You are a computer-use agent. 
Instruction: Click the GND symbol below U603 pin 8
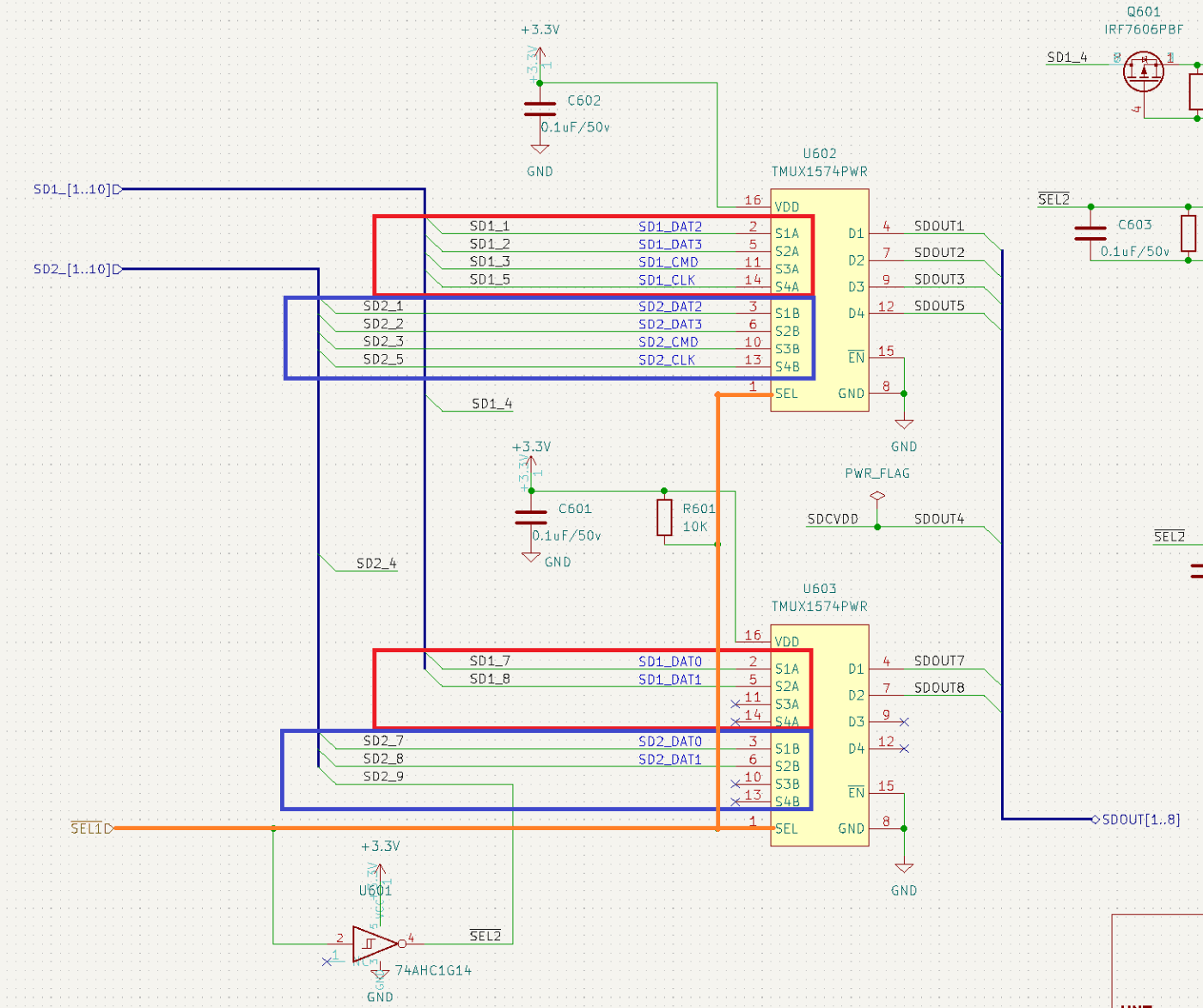(x=904, y=868)
